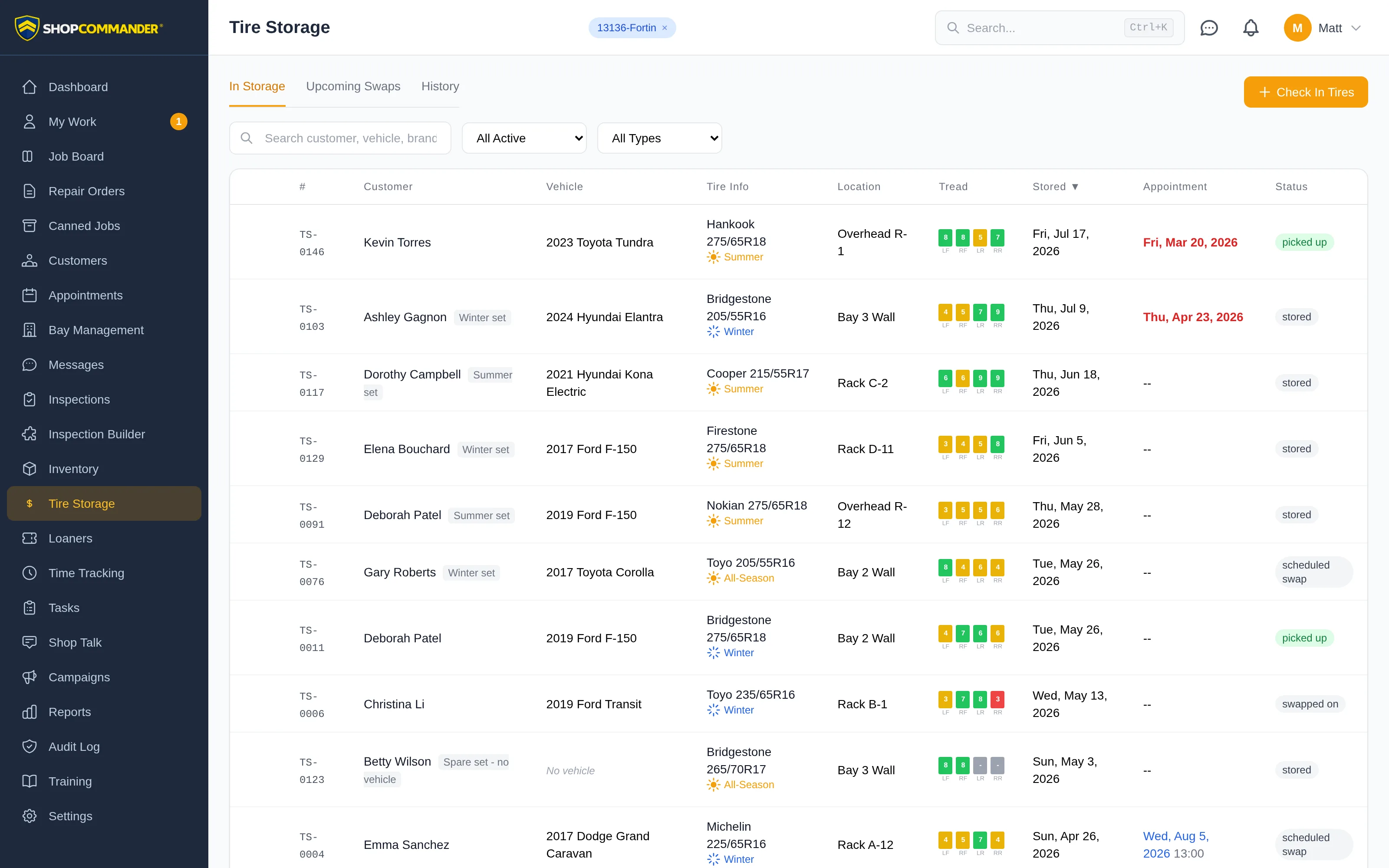Open the Fri, Mar 20, 2026 appointment

pyautogui.click(x=1190, y=242)
